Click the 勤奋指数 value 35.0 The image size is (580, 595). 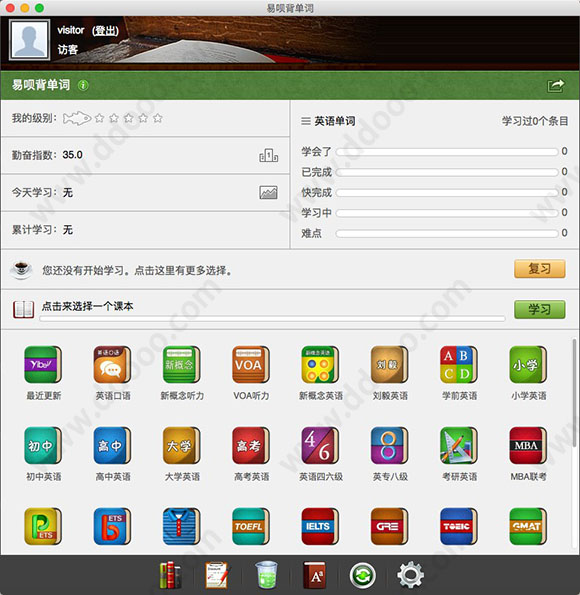point(72,155)
